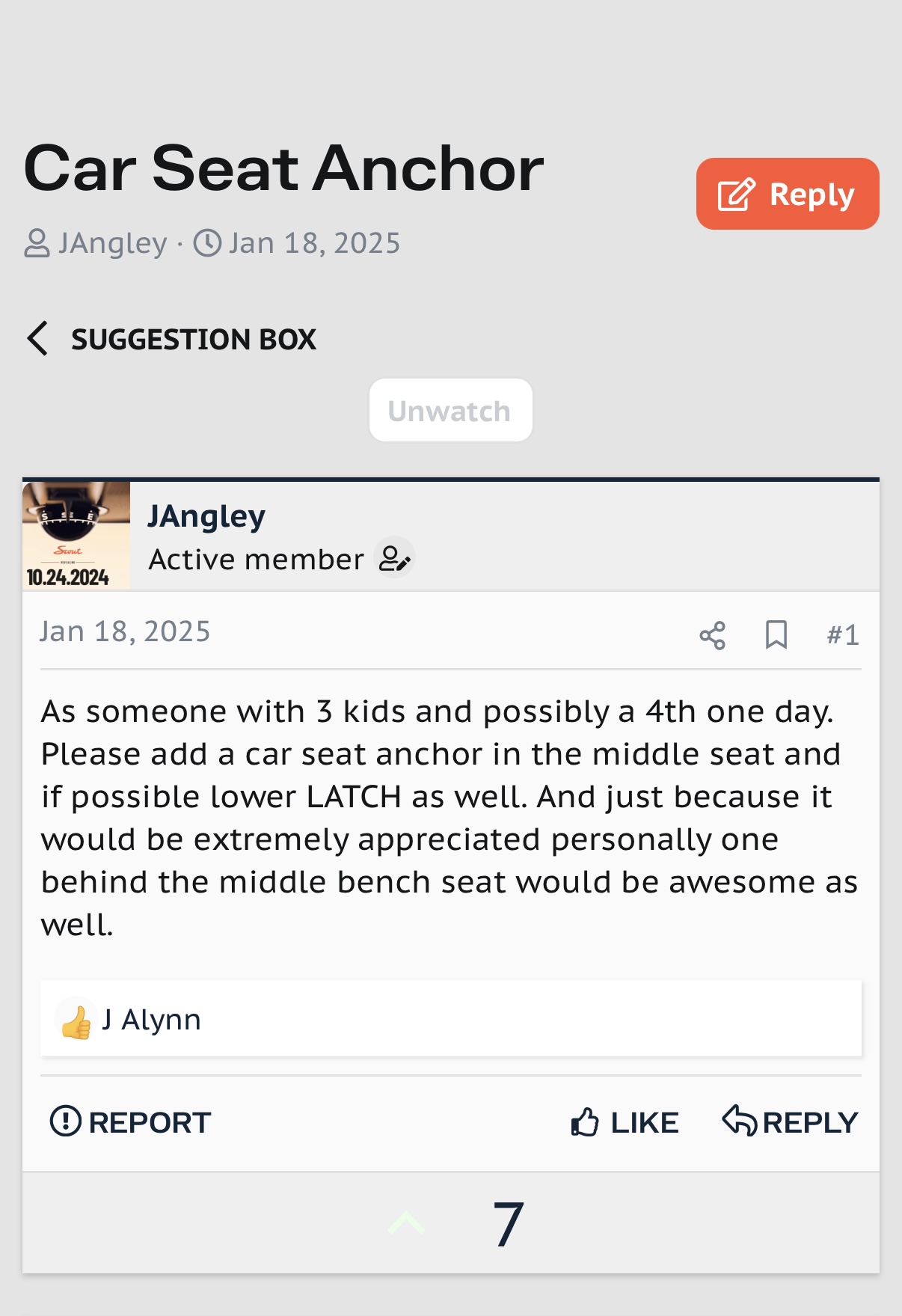View the J Alynn reaction user
The width and height of the screenshot is (902, 1316).
(151, 1020)
